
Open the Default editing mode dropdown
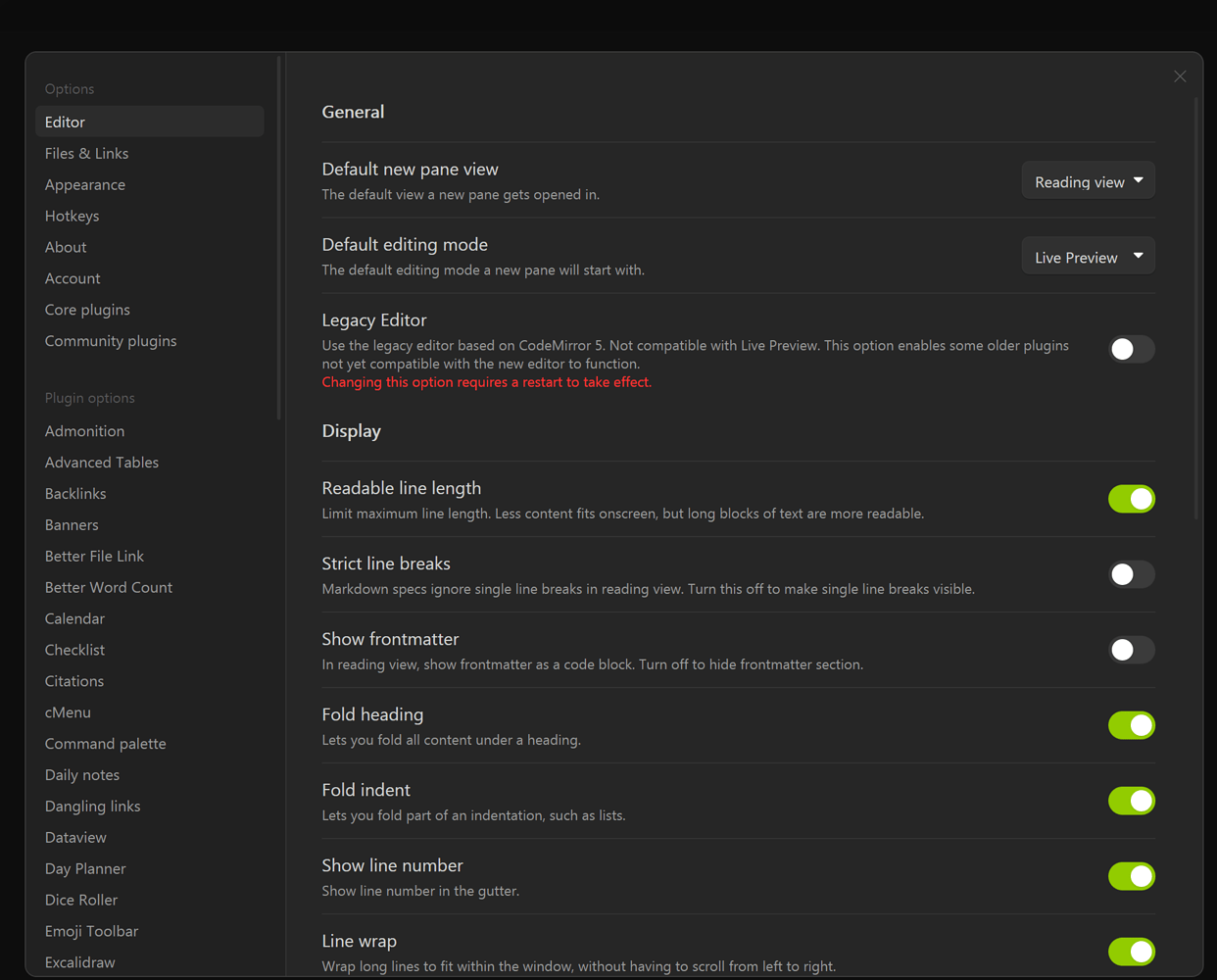(1088, 256)
